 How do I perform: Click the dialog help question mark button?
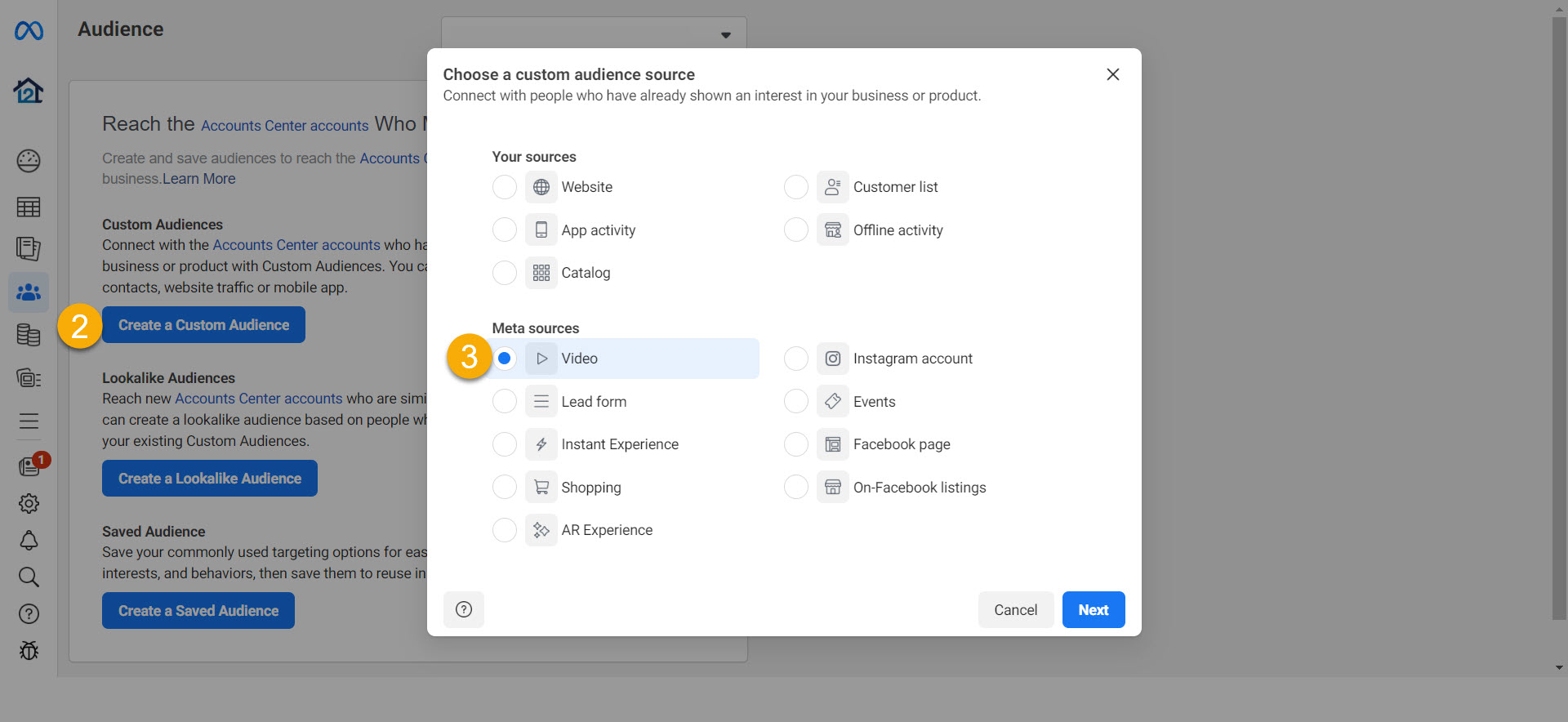tap(464, 609)
